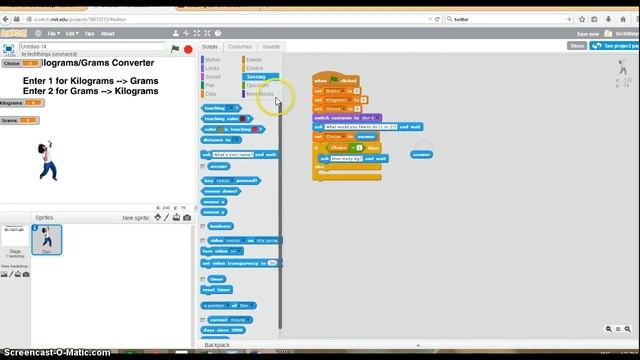Toggle fullscreen presentation mode icon
Viewport: 640px width, 360px height.
point(9,49)
